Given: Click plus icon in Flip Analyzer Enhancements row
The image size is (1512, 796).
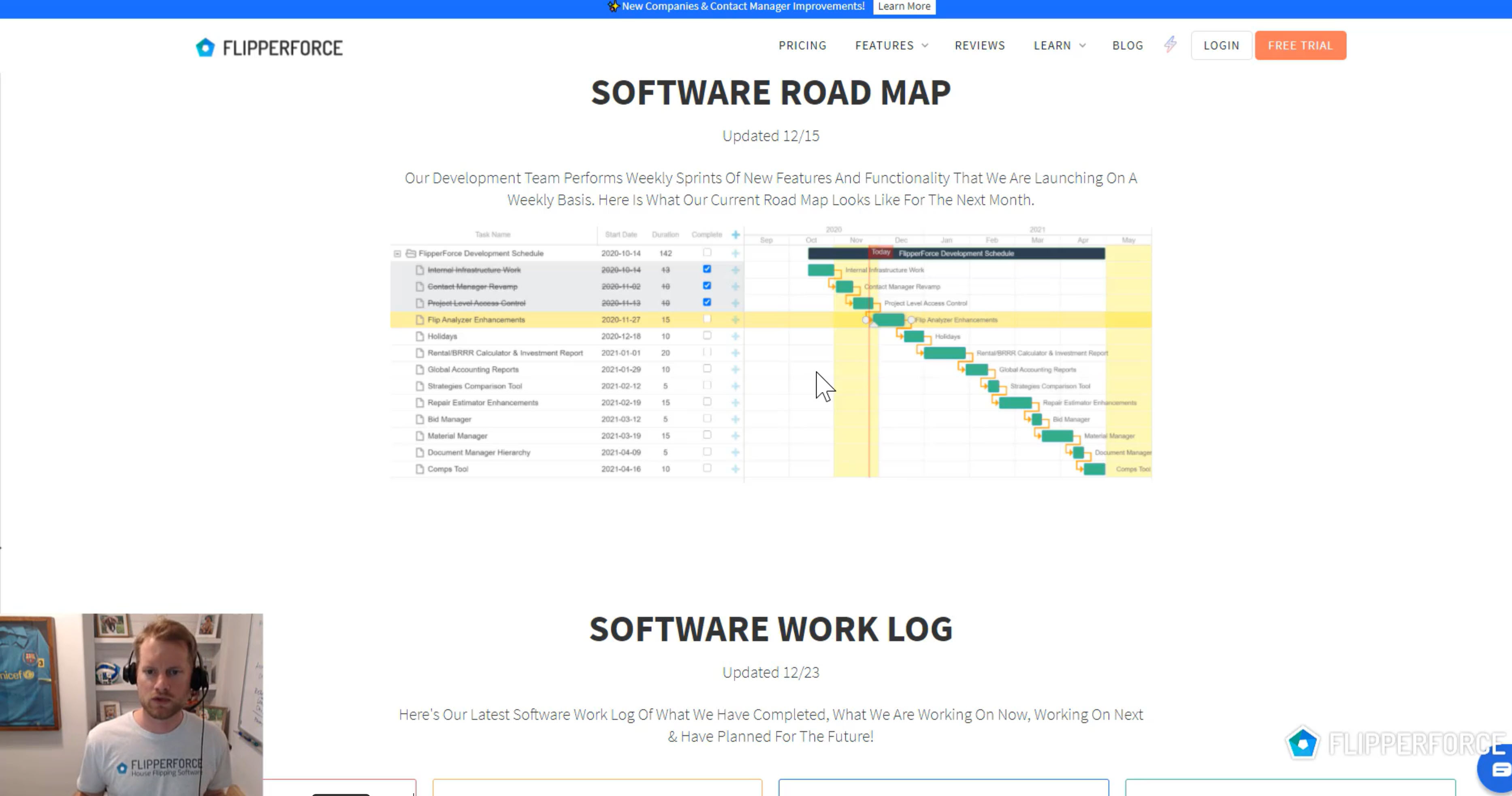Looking at the screenshot, I should pyautogui.click(x=736, y=319).
